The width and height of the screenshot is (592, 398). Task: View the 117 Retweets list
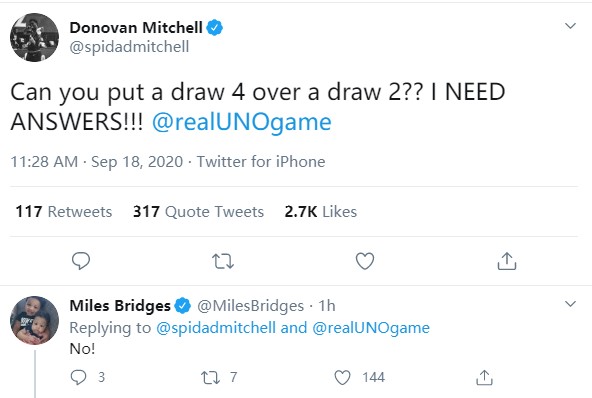pyautogui.click(x=64, y=211)
